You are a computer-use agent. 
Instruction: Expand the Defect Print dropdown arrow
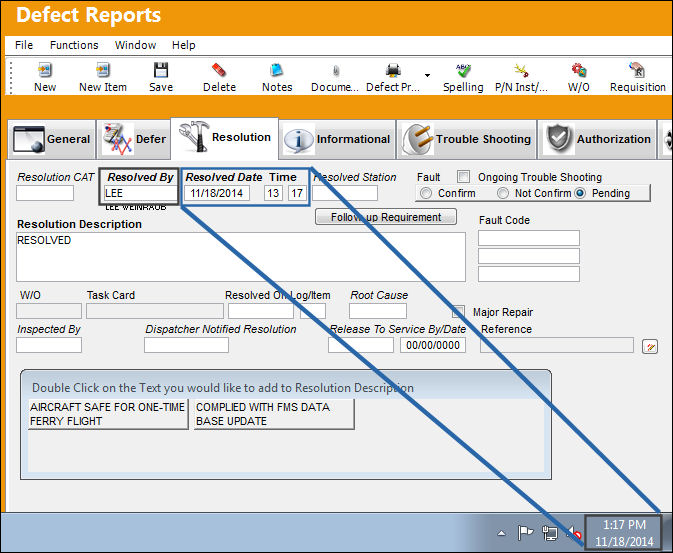(x=427, y=76)
